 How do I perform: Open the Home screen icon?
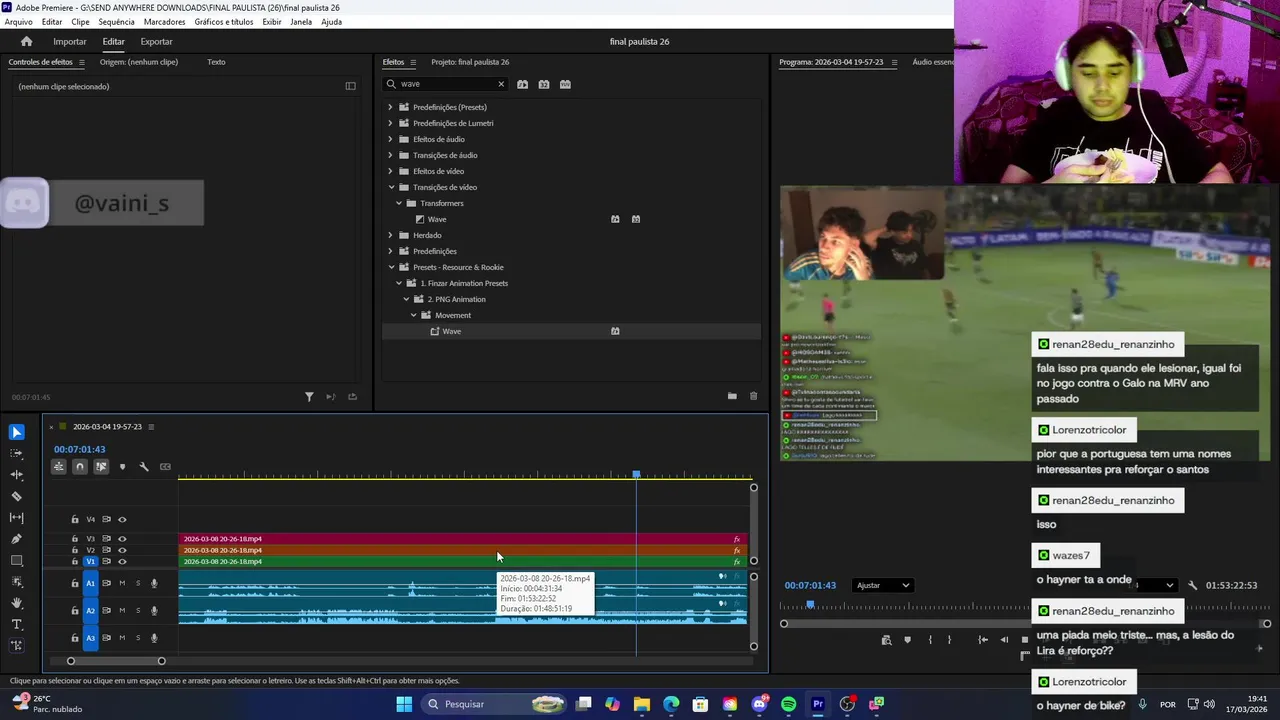pyautogui.click(x=26, y=41)
